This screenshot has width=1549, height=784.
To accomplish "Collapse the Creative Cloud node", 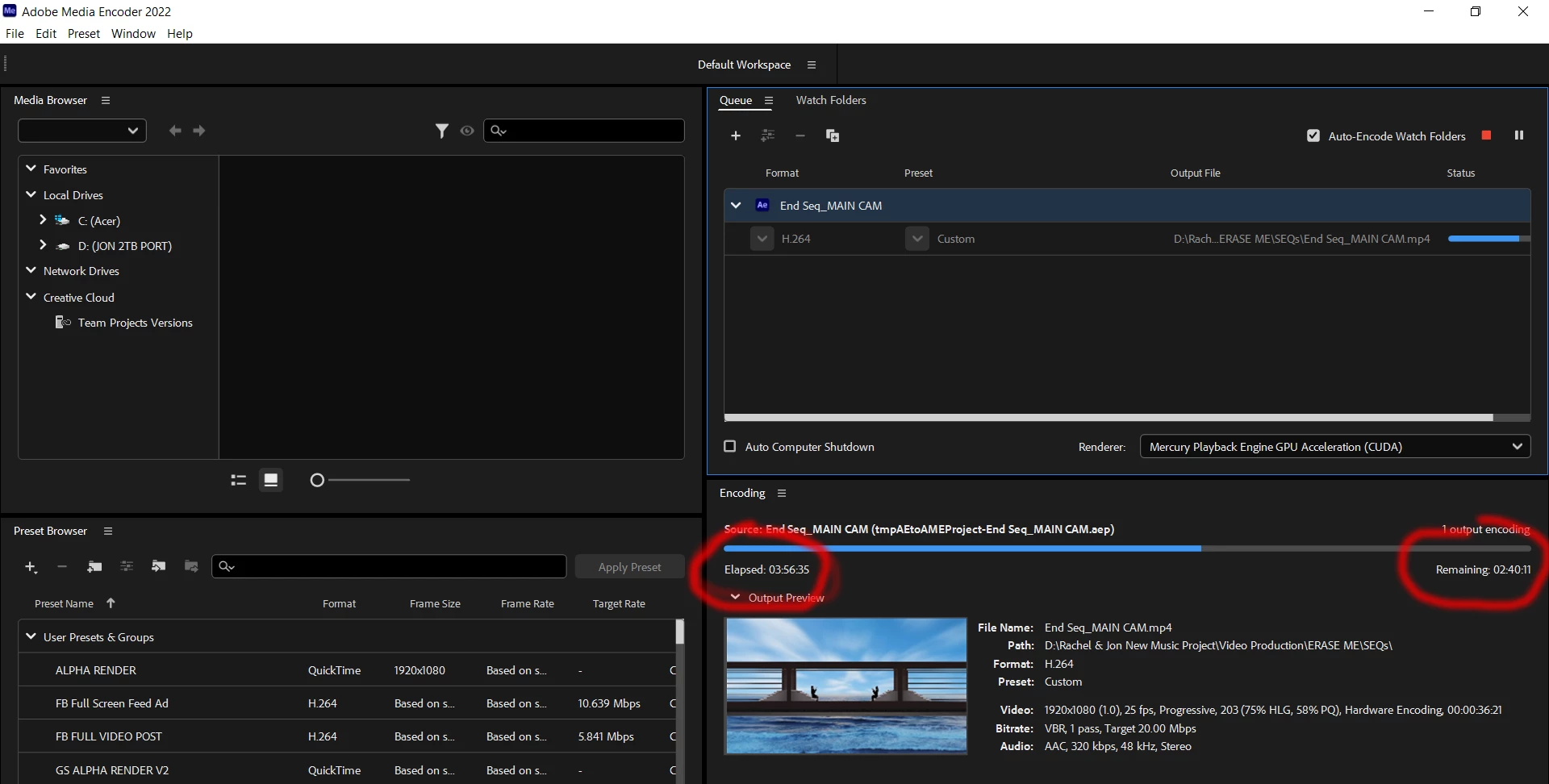I will 31,297.
